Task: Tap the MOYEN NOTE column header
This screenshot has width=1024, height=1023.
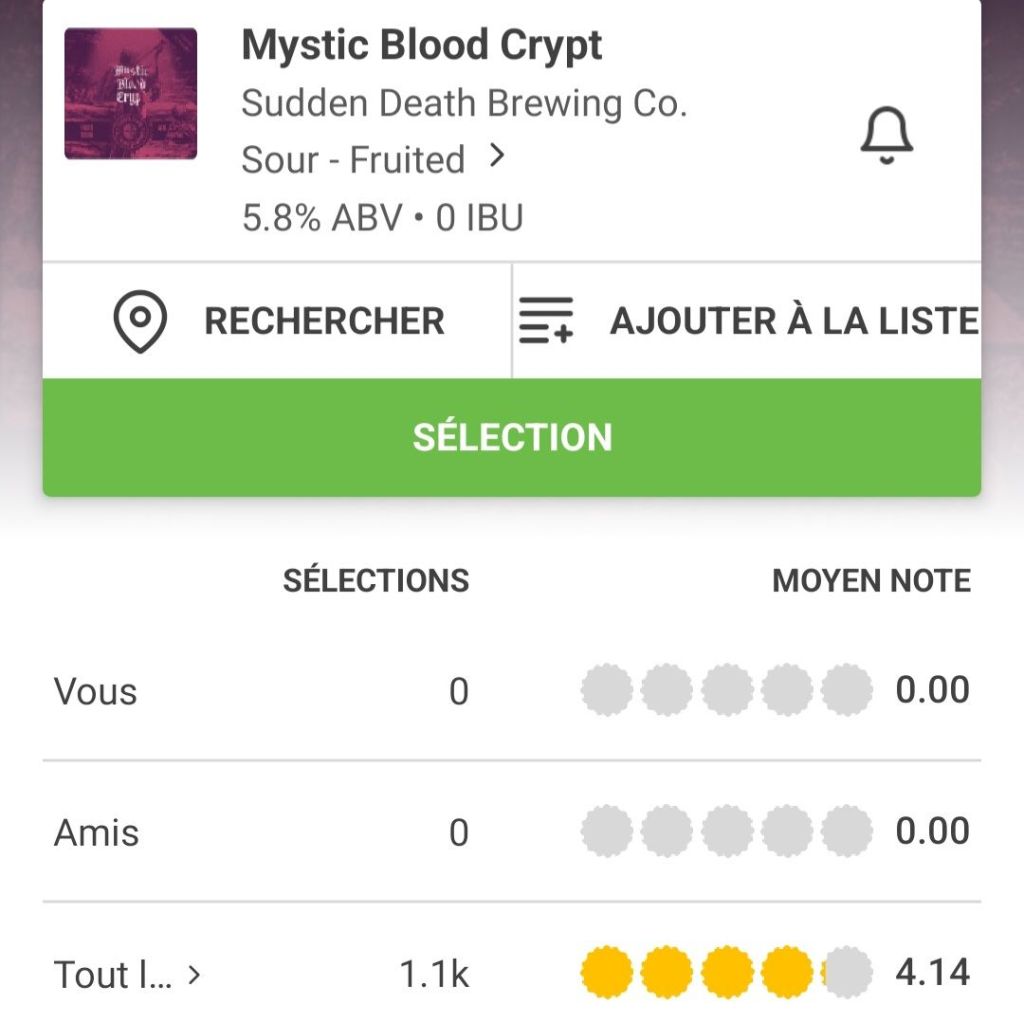Action: [x=871, y=581]
